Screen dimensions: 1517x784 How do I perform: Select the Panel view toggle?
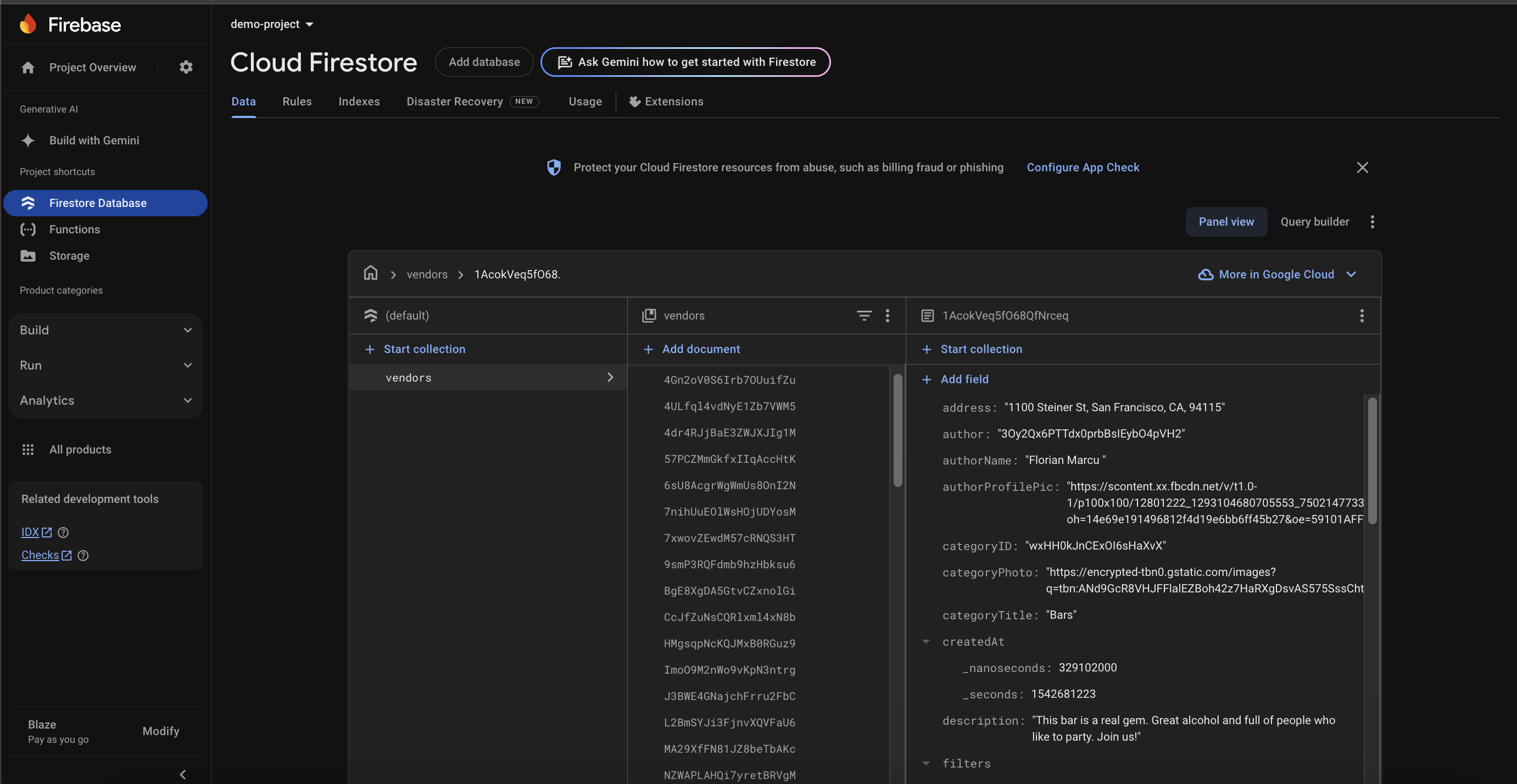point(1226,222)
